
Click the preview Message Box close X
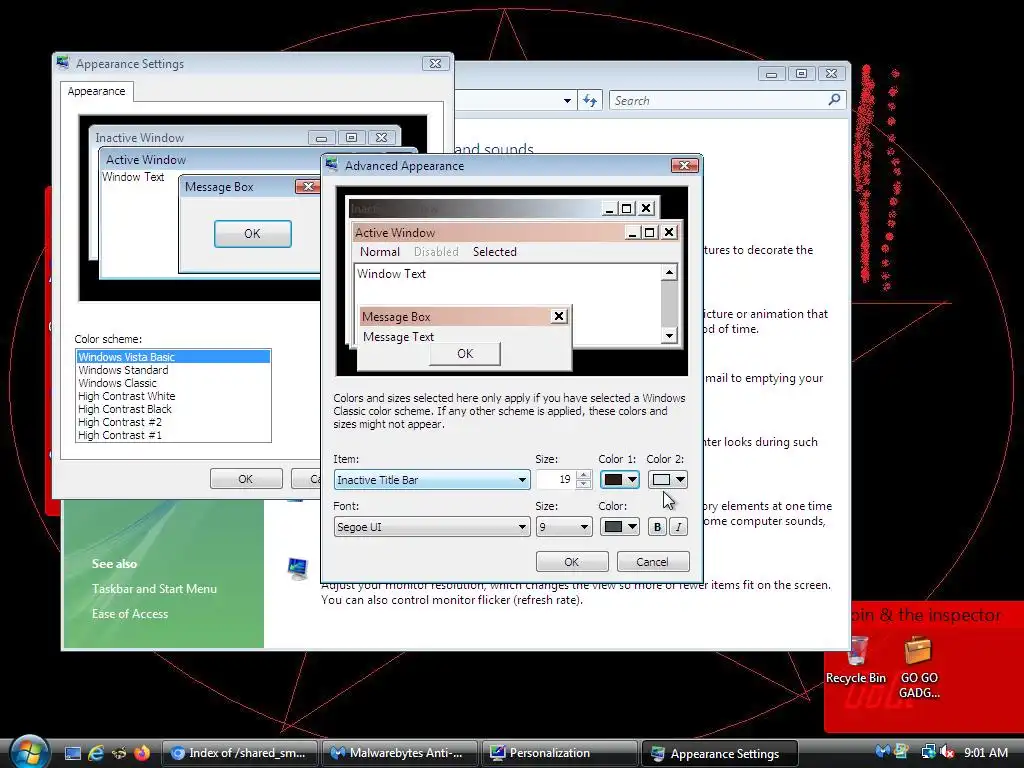click(x=559, y=317)
